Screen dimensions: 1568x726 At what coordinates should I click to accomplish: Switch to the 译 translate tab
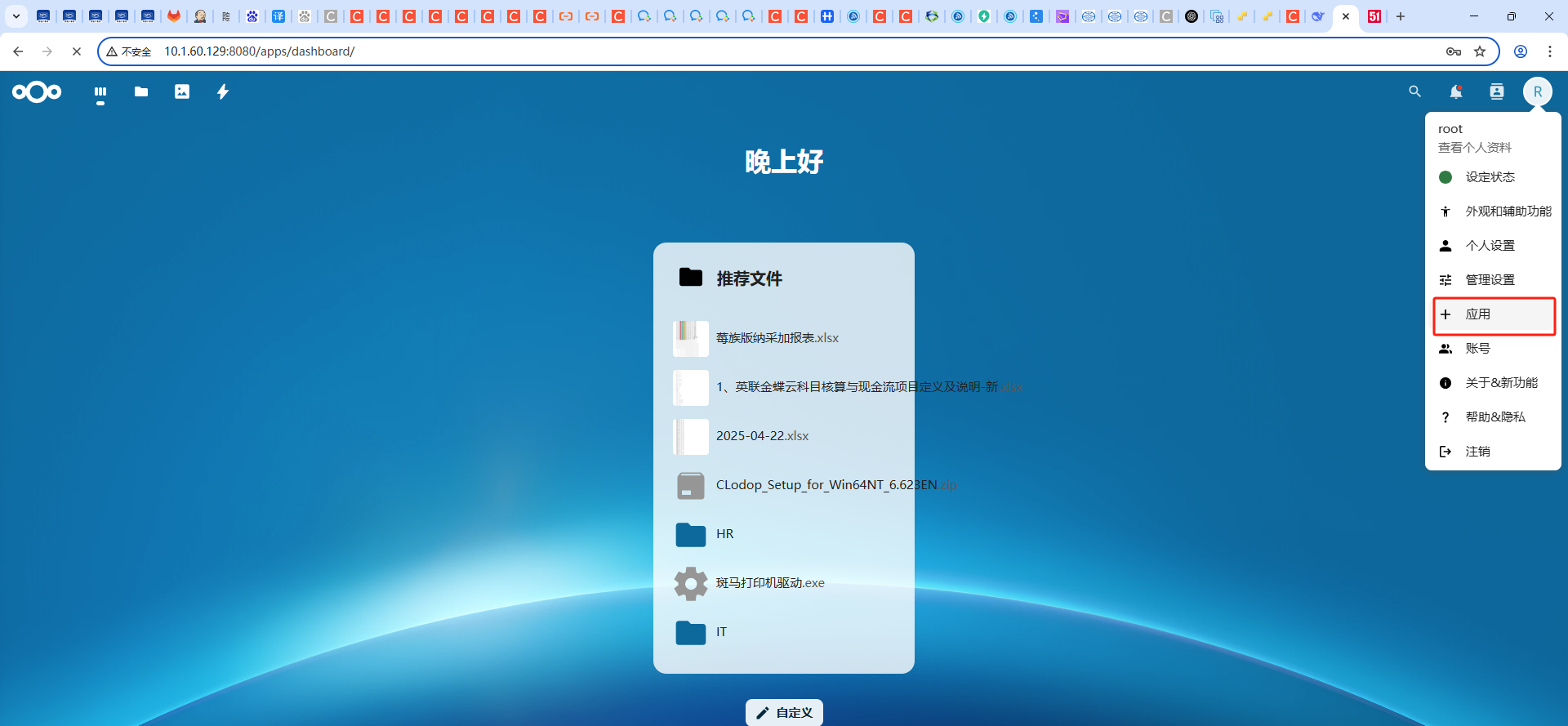[x=278, y=16]
